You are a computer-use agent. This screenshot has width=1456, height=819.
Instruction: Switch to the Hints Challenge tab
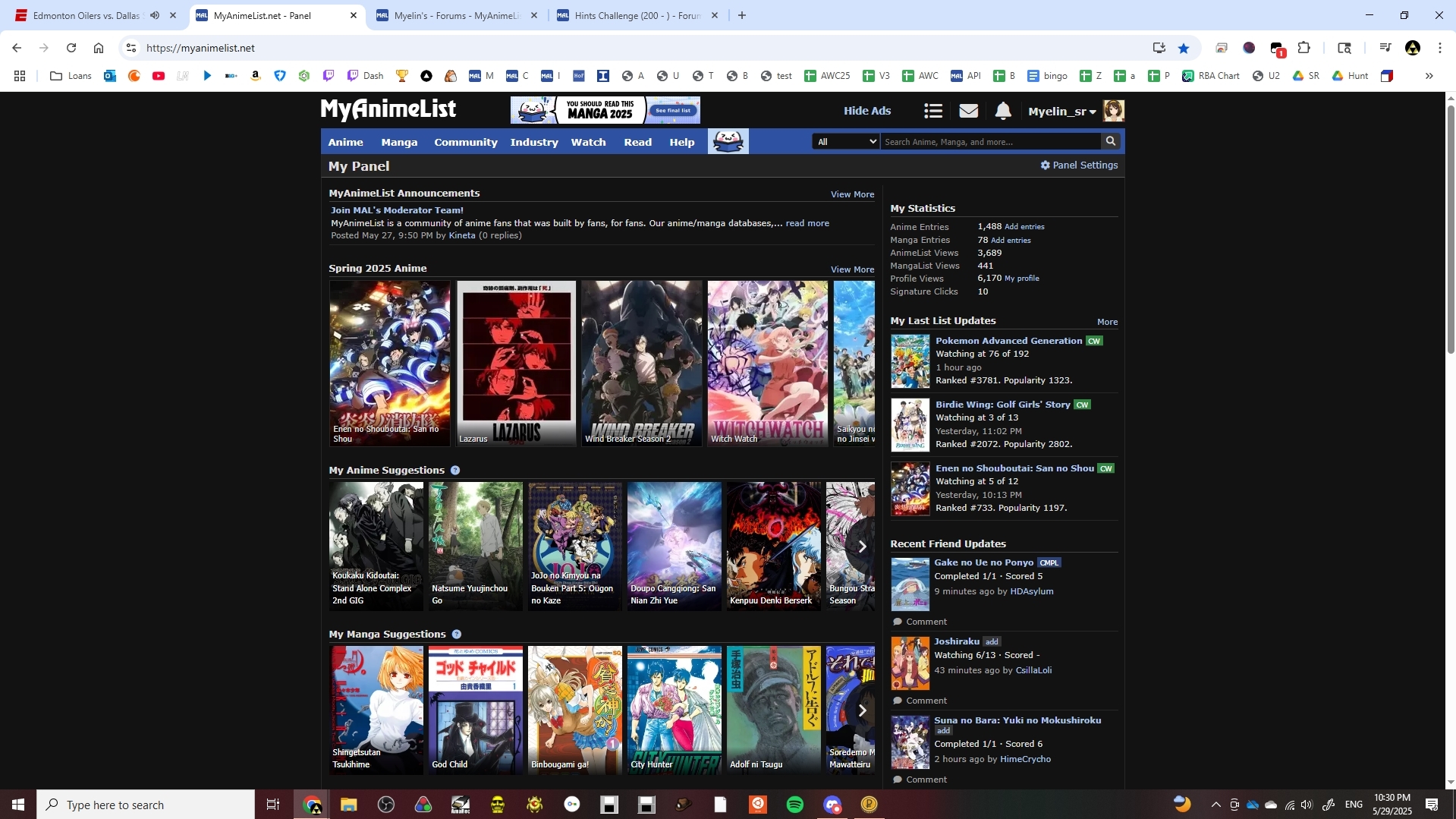[x=638, y=15]
